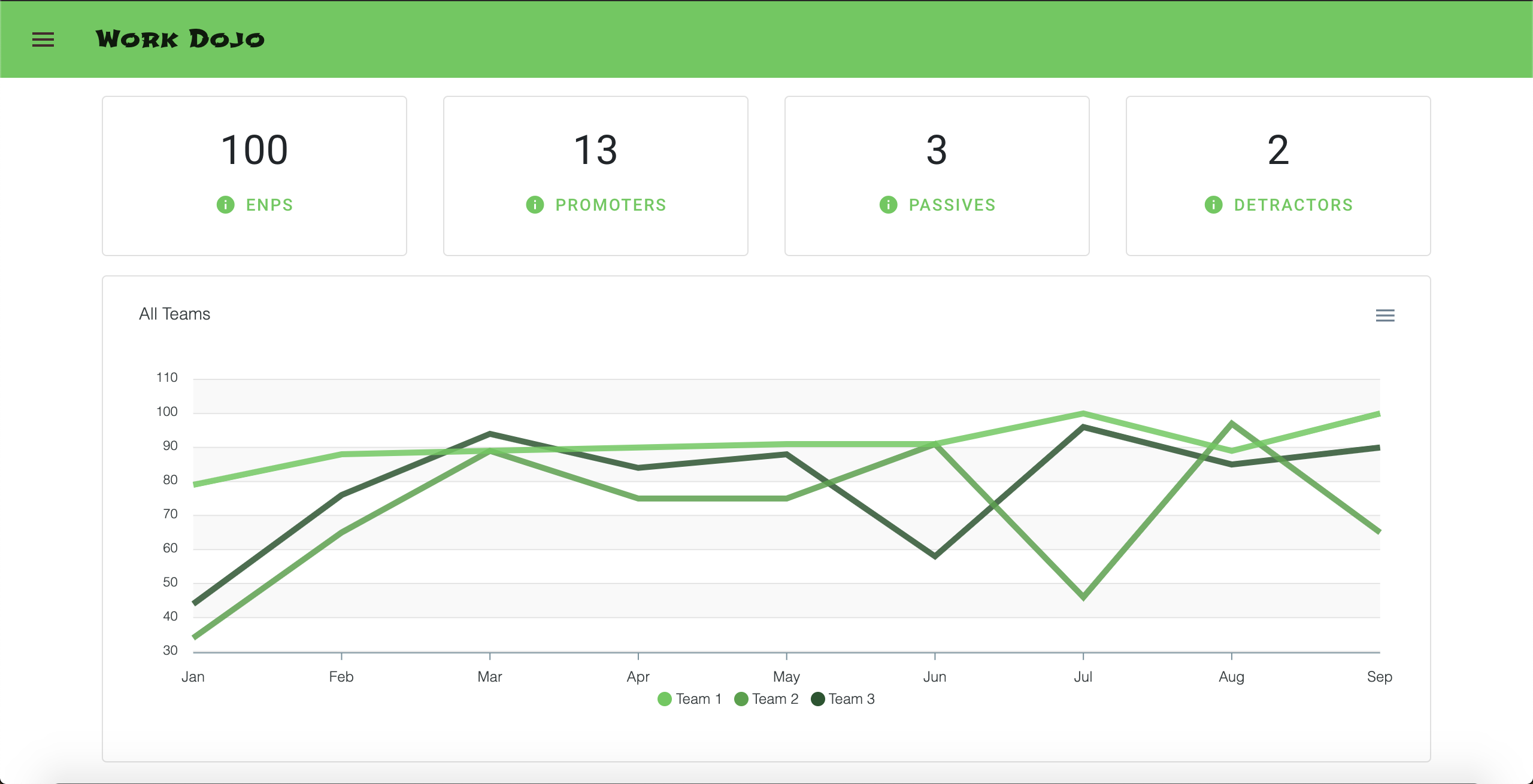Select the 3 Passives card value

point(937,150)
